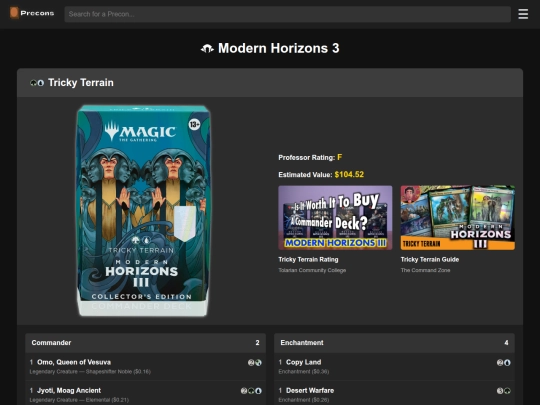Click the Modern Horizons 3 set symbol
Screen dimensions: 540x405
pyautogui.click(x=207, y=49)
